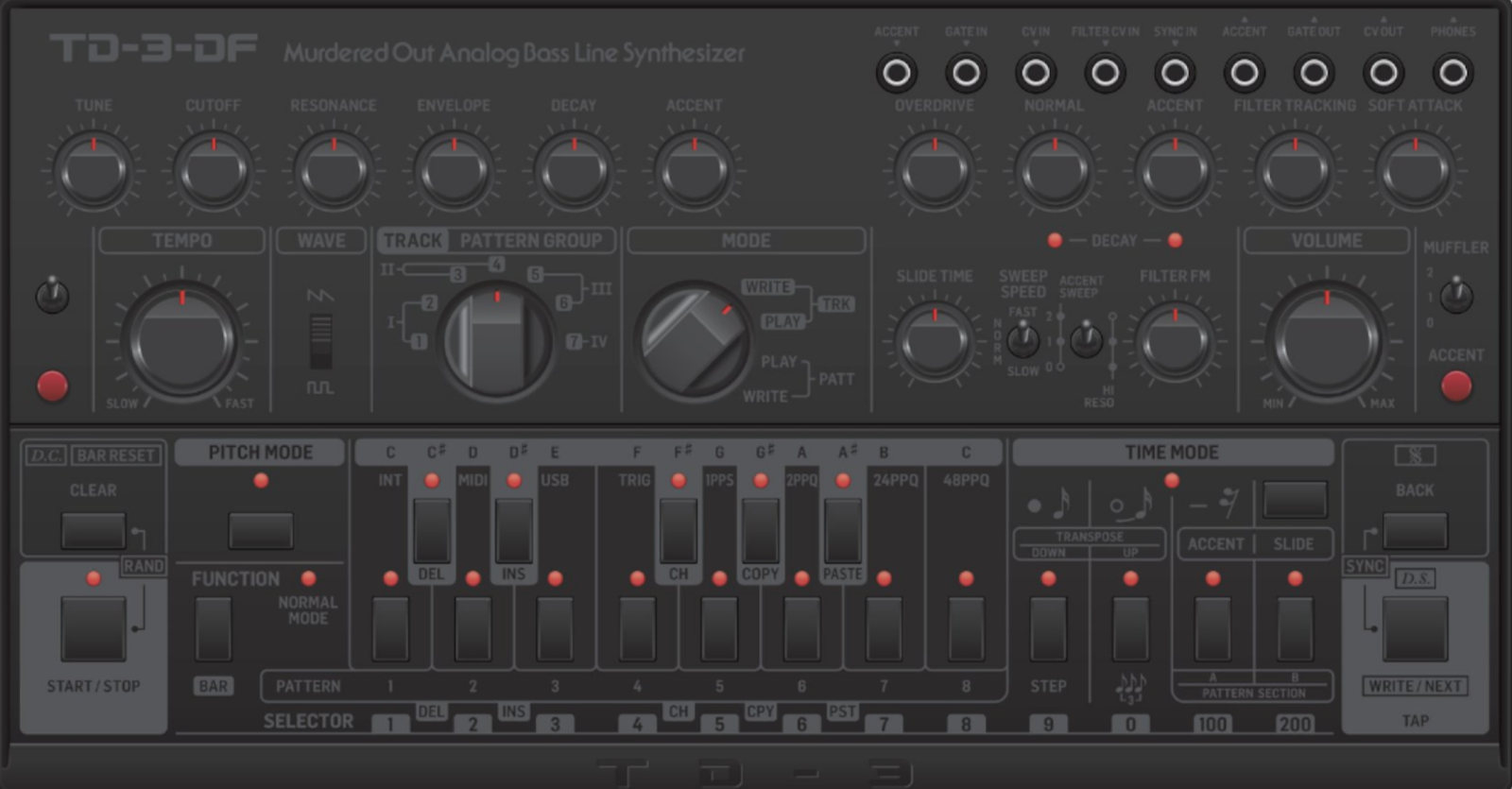This screenshot has height=789, width=1512.
Task: Click the ACCENT knob beside DECAY
Action: (694, 172)
